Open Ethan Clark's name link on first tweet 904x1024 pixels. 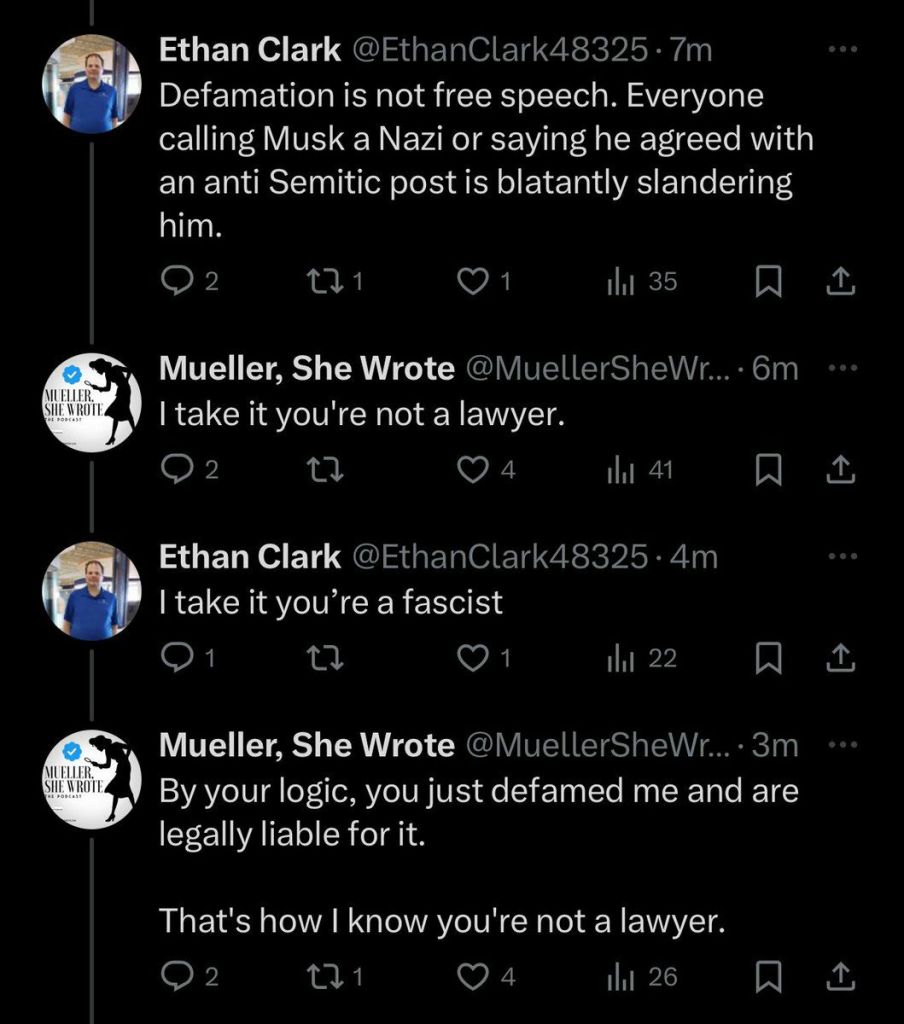(250, 52)
